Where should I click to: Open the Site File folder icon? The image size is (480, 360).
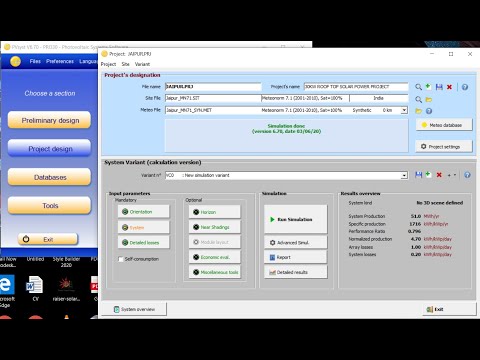click(429, 99)
